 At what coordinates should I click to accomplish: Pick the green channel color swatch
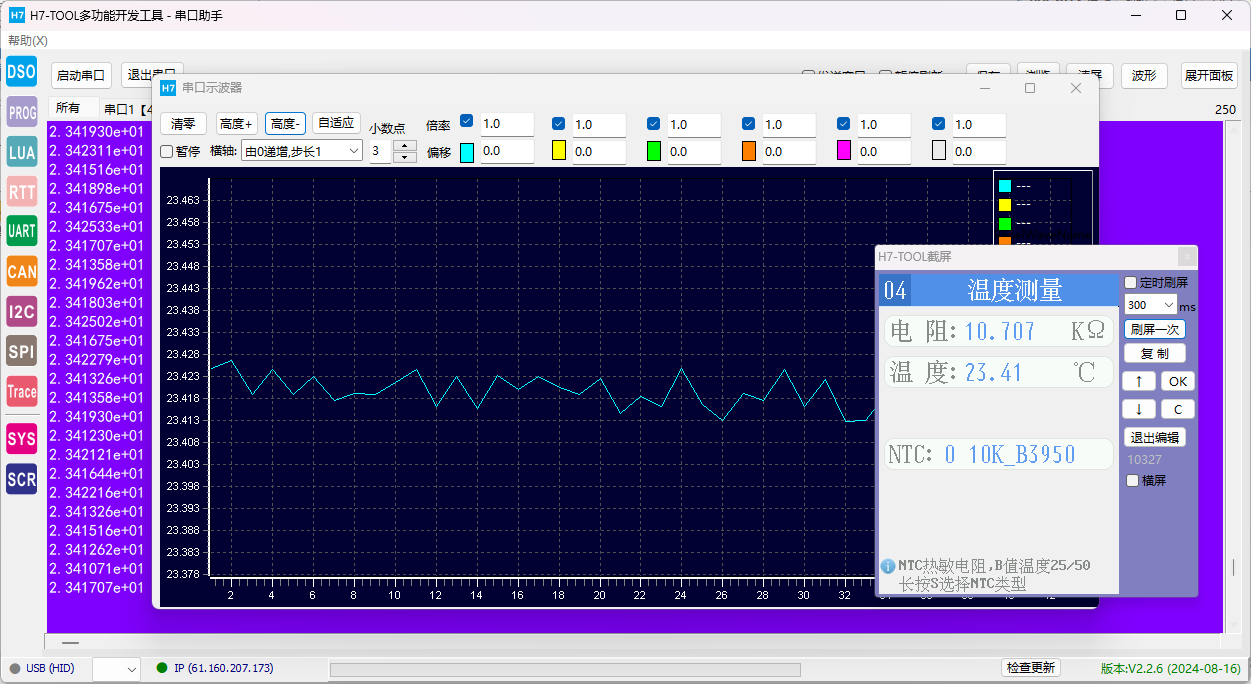[x=654, y=151]
